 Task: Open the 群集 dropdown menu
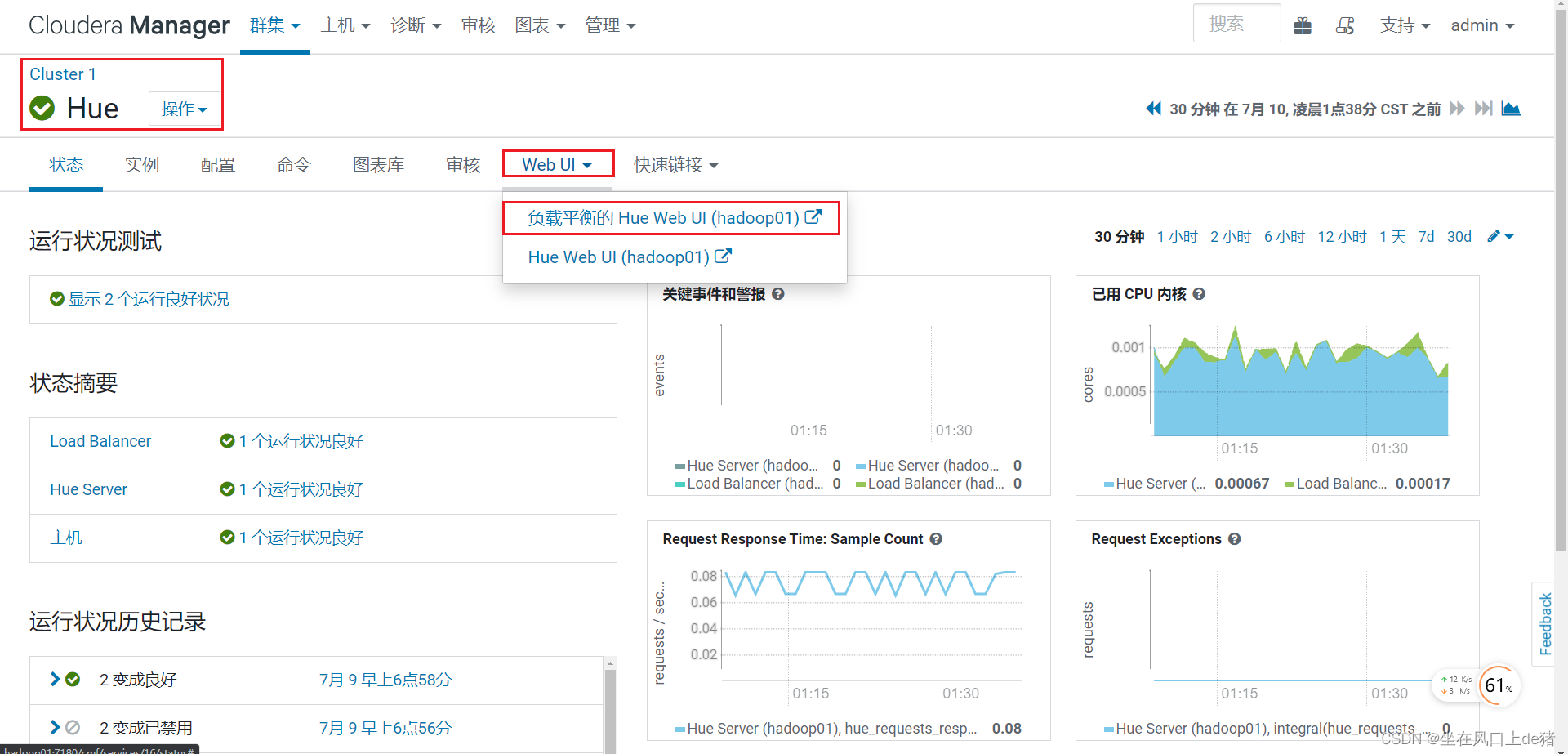275,25
